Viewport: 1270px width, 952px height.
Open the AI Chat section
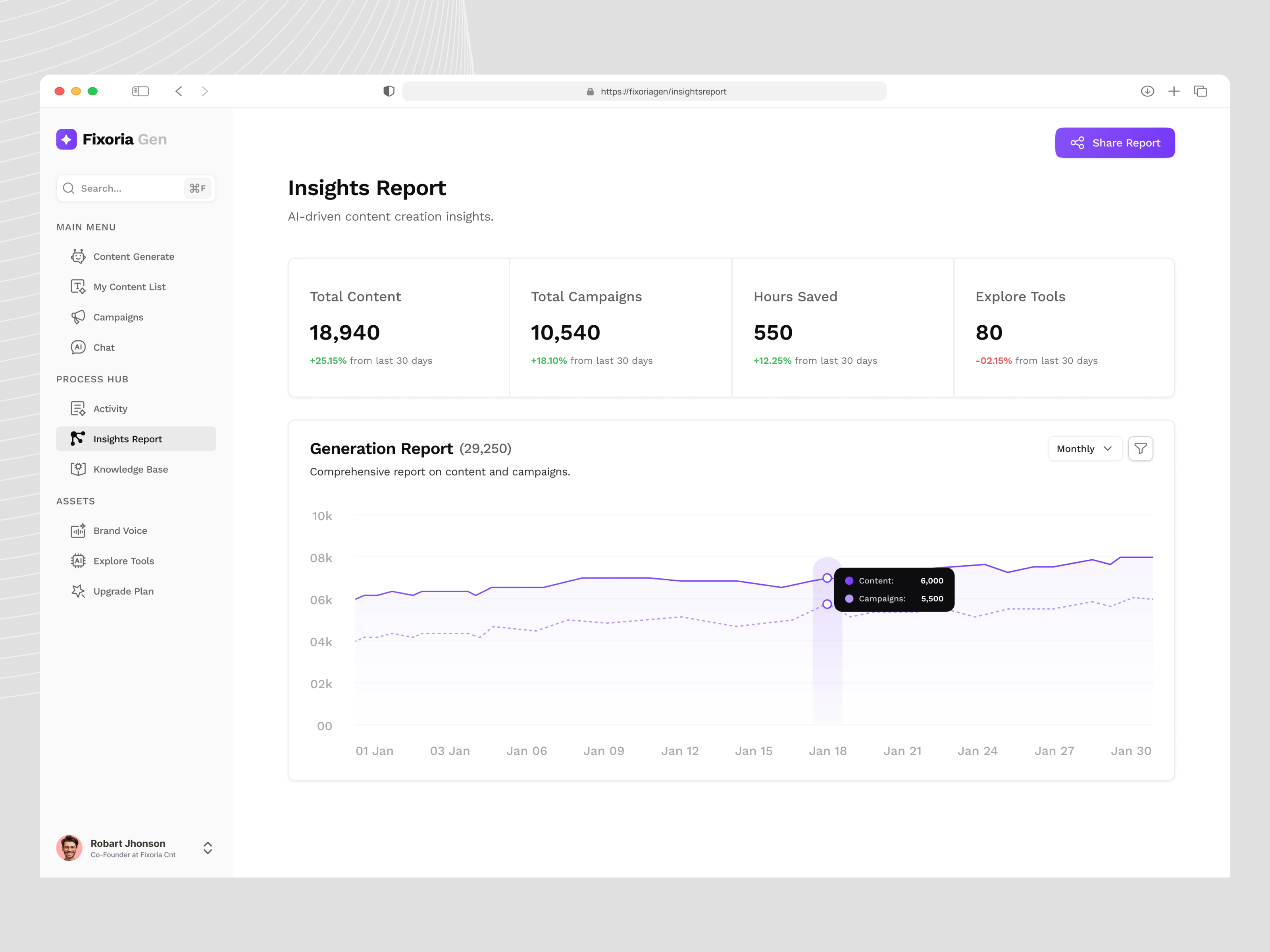[x=104, y=347]
